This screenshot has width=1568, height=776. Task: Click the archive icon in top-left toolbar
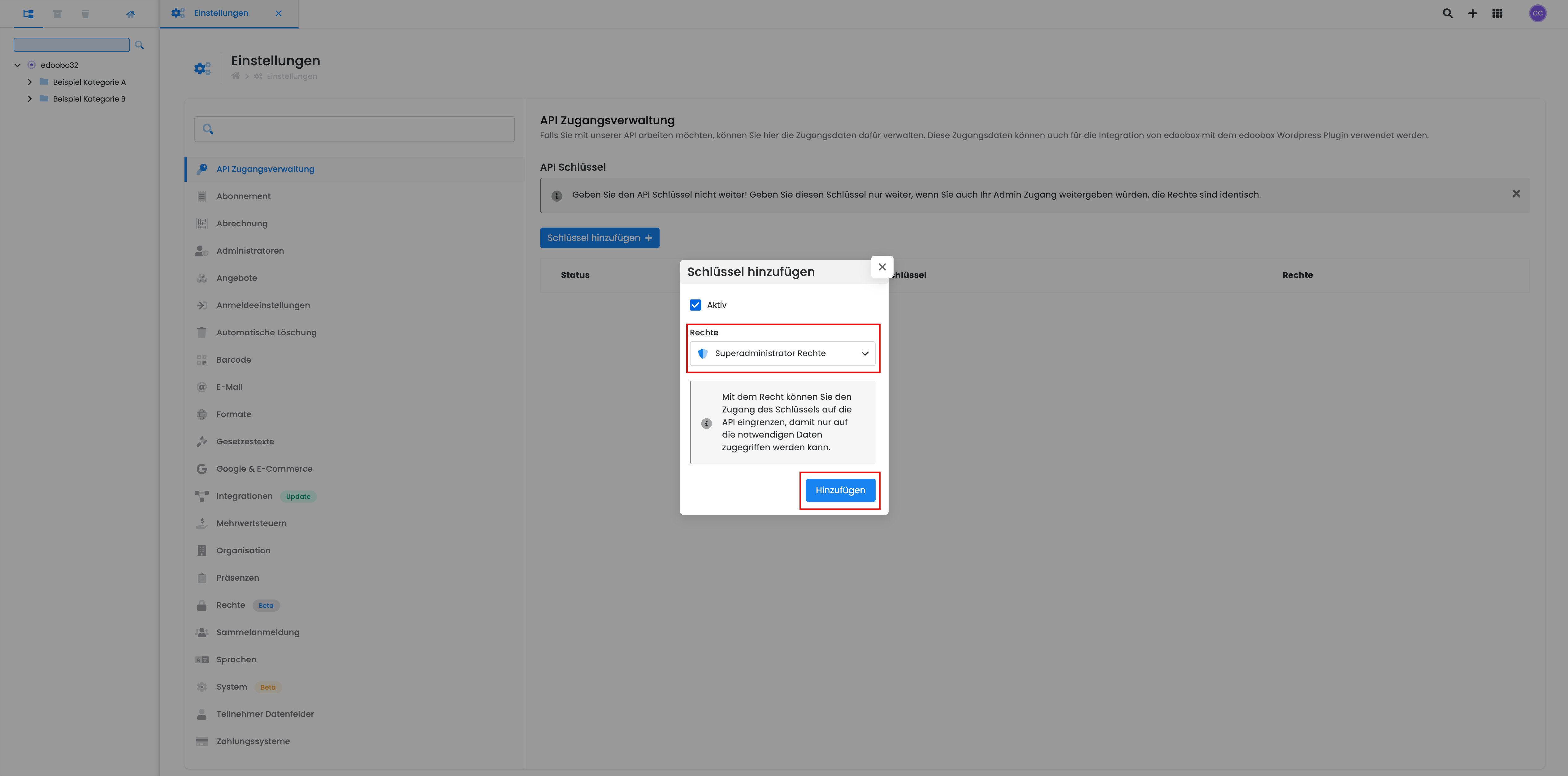click(57, 13)
